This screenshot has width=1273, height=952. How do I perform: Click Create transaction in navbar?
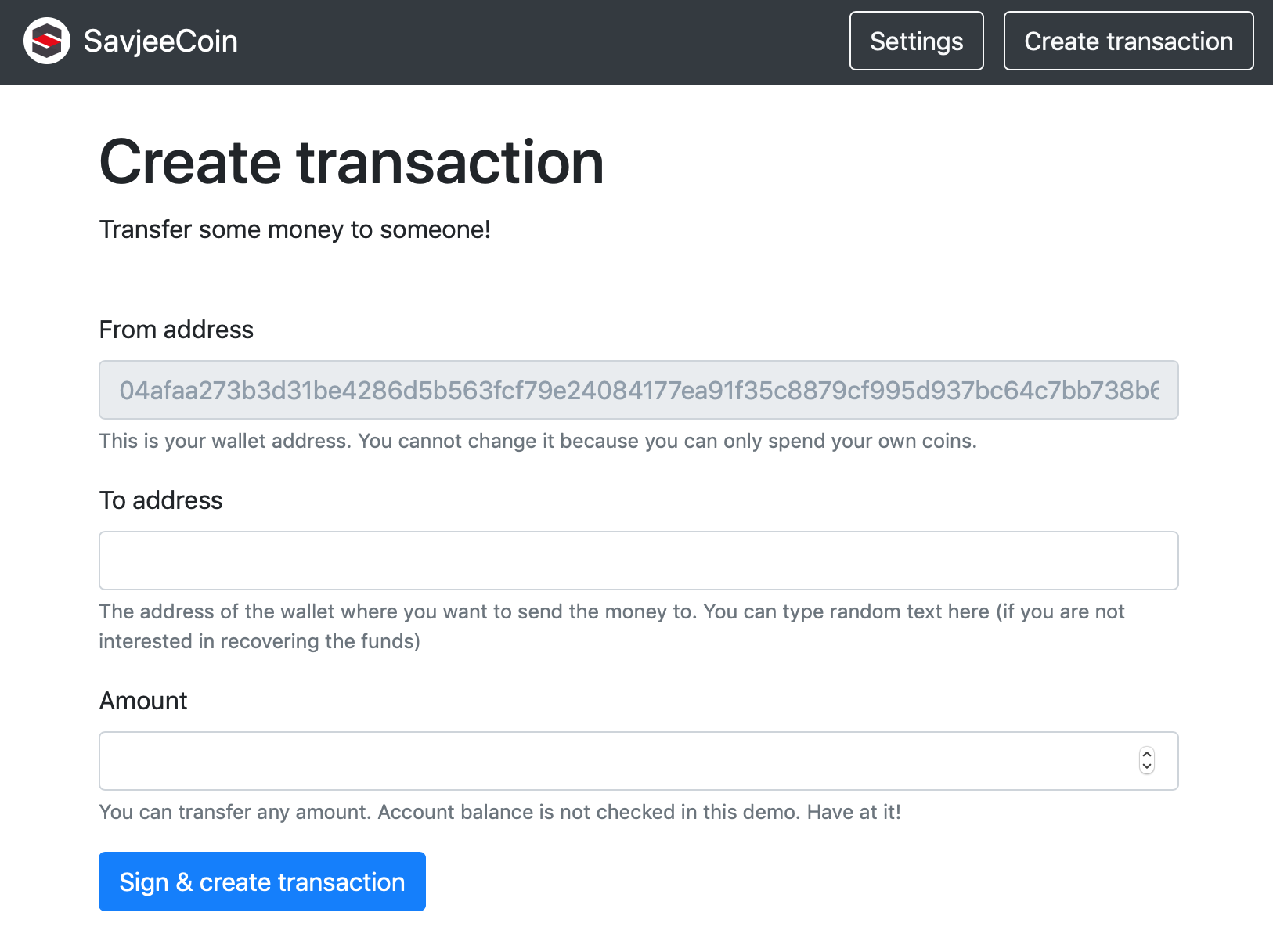[x=1128, y=41]
